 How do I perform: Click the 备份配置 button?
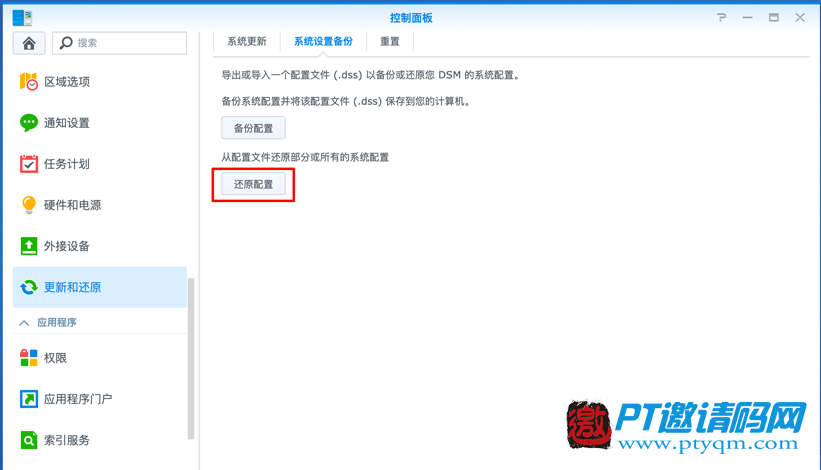tap(253, 128)
